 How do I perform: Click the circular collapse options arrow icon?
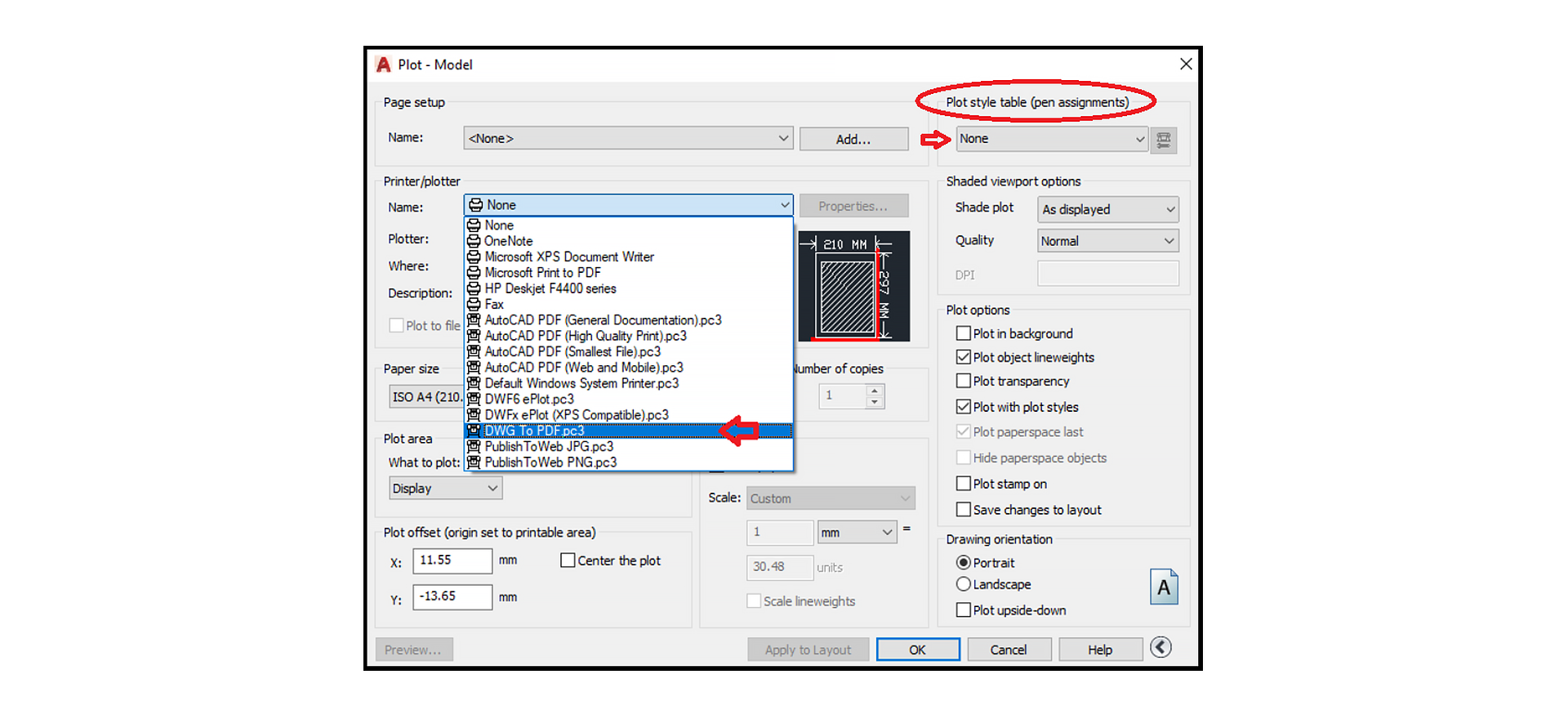(1160, 648)
